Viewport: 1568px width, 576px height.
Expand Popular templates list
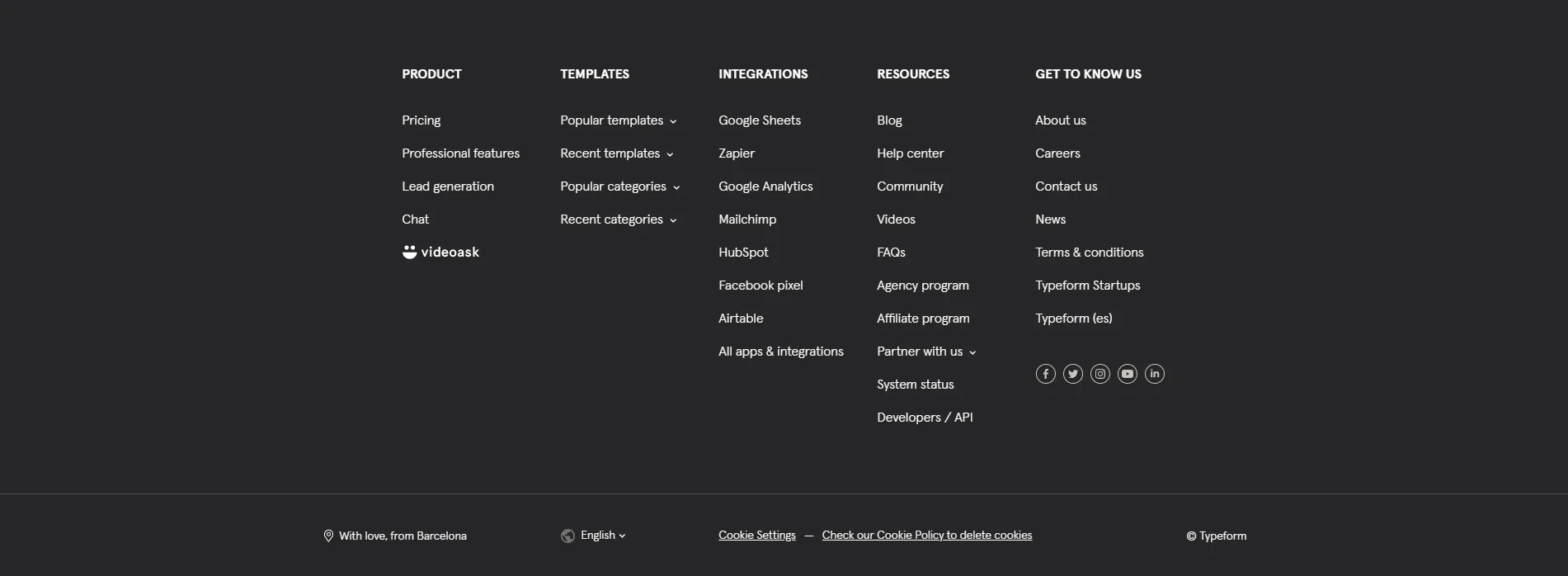[x=619, y=120]
